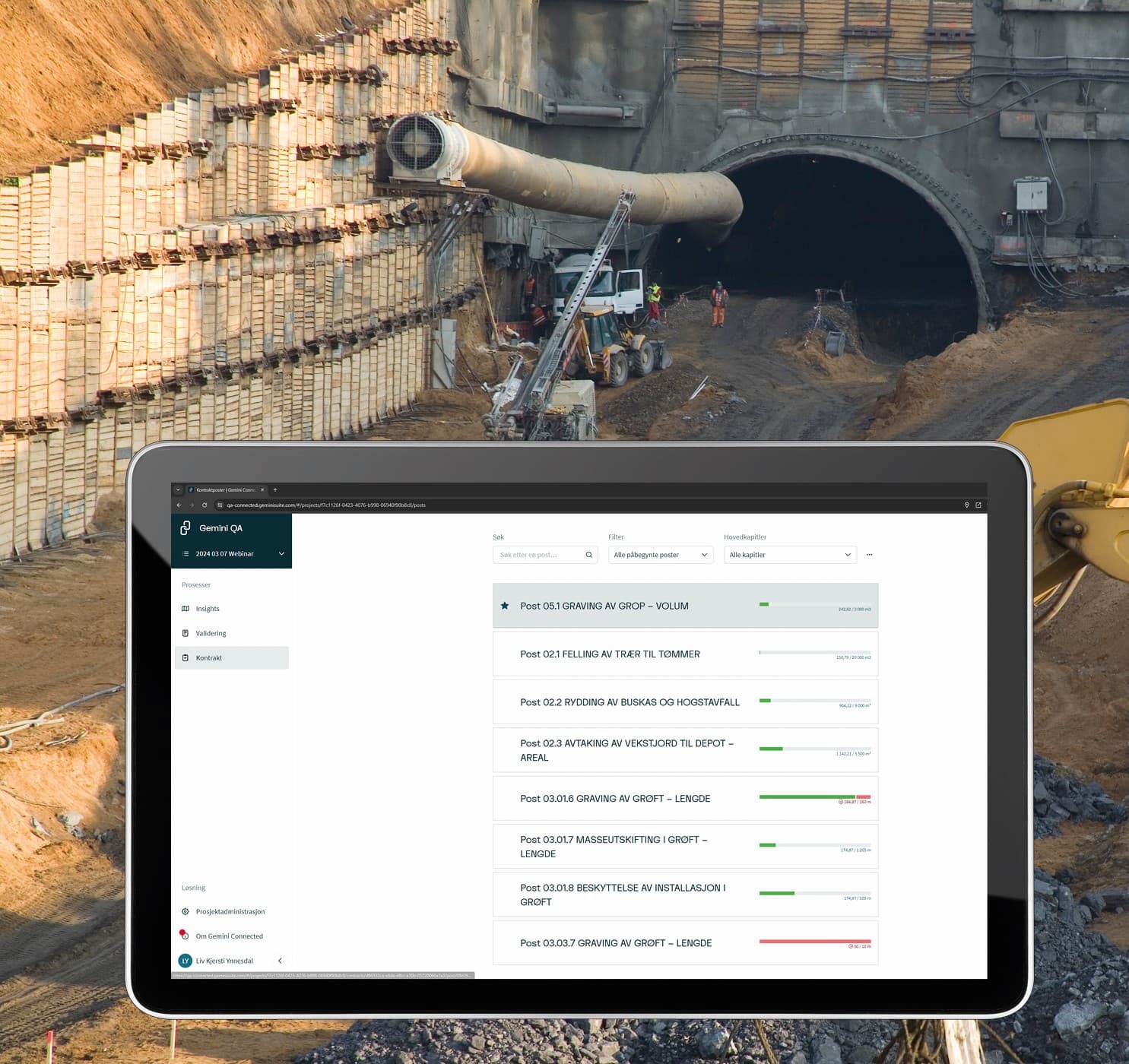
Task: Open Post 02.1 FELLING AV TRÆR TIL TØMMER
Action: [x=610, y=654]
